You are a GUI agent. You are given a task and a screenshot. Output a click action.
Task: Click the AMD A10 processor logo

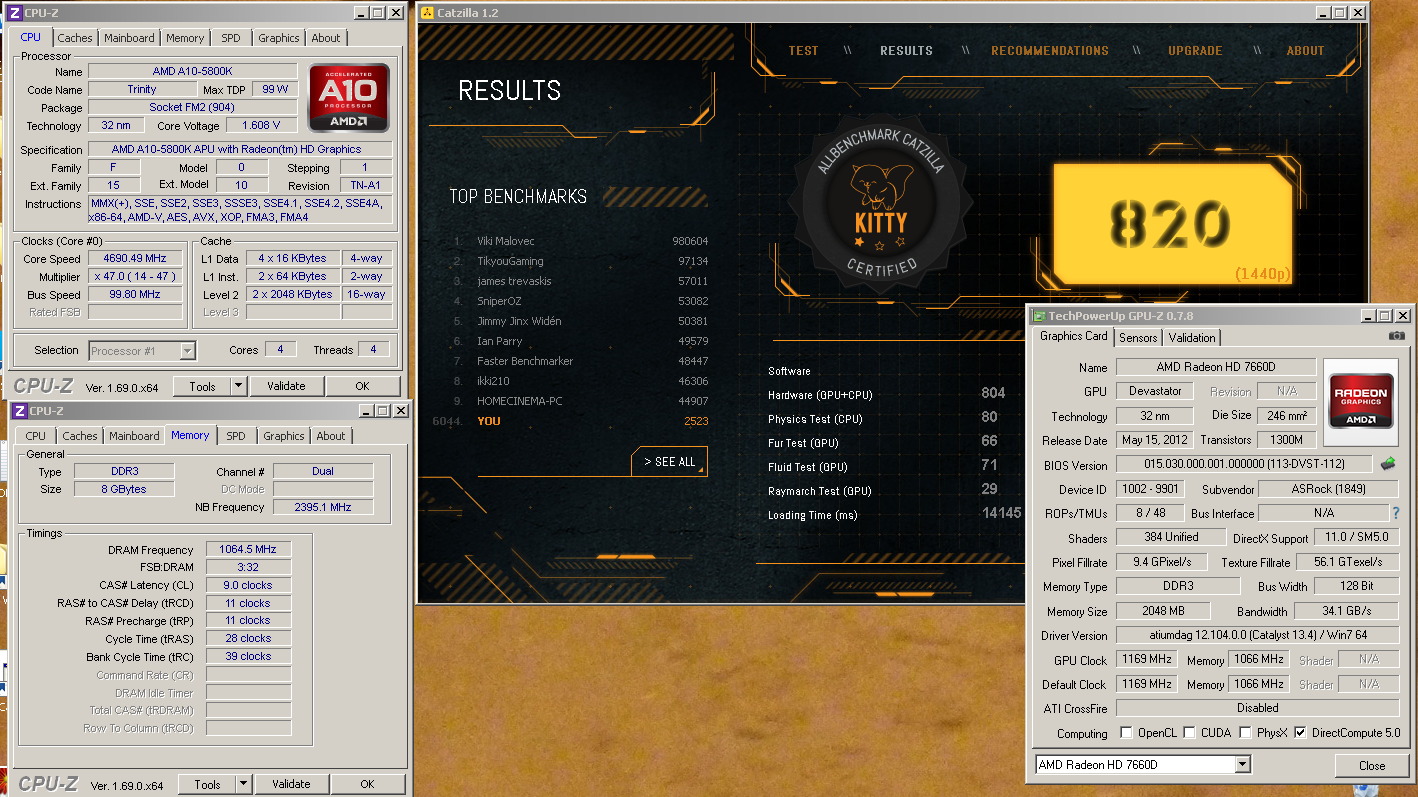pyautogui.click(x=349, y=99)
